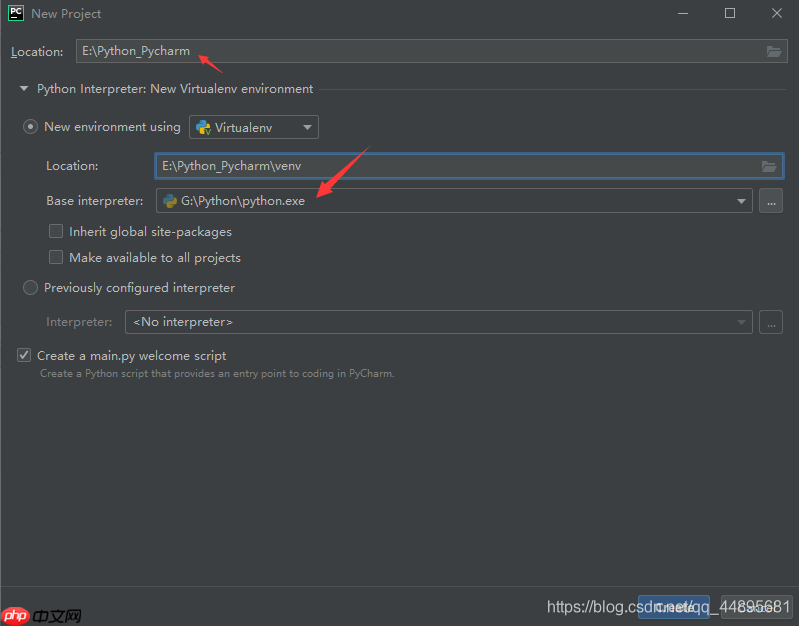Uncheck Create a main.py welcome script
Image resolution: width=799 pixels, height=626 pixels.
(x=24, y=355)
